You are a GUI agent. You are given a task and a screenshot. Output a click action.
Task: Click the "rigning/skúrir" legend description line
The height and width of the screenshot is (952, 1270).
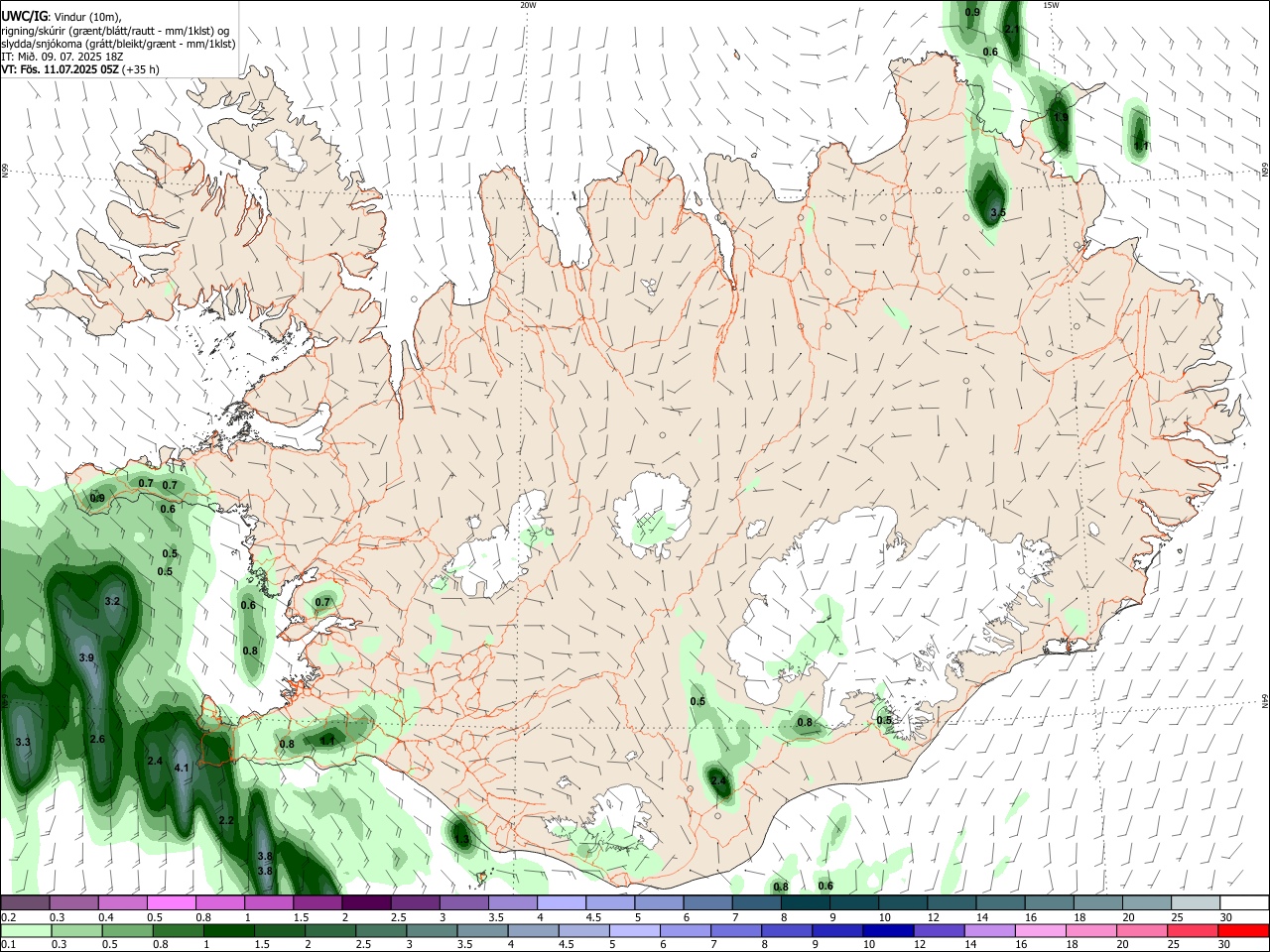click(x=115, y=29)
